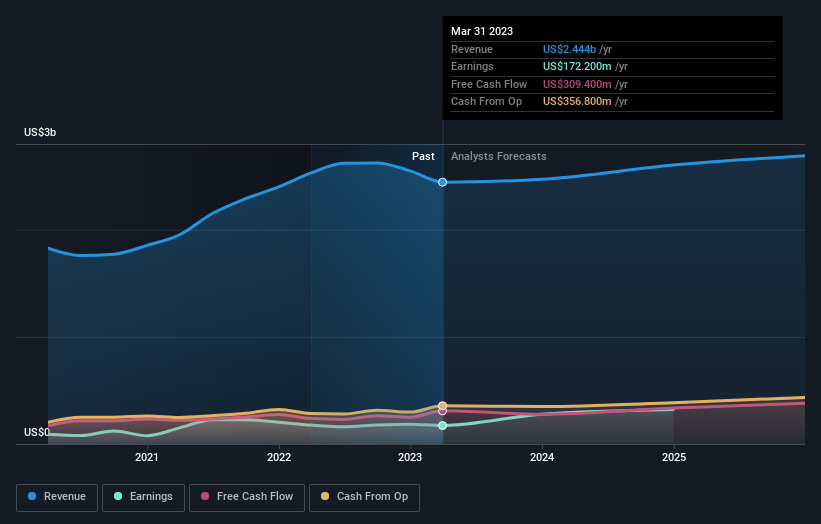
Task: Click the Earnings row label in tooltip
Action: (472, 66)
